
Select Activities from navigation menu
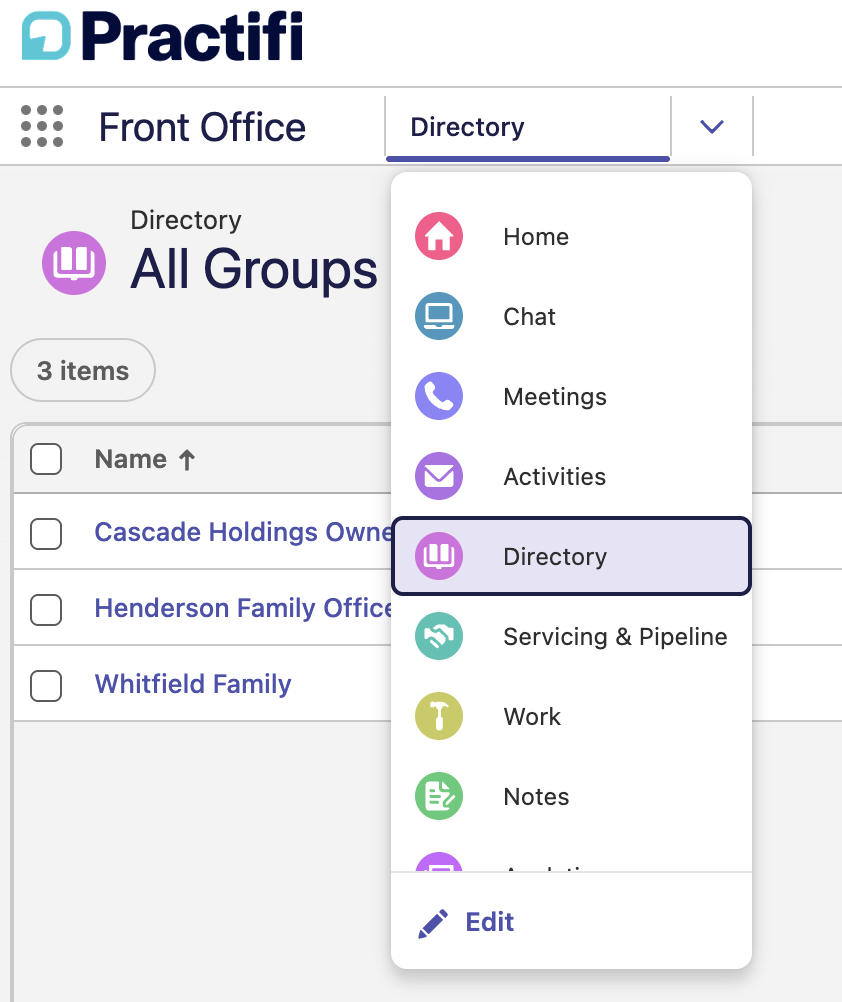571,476
